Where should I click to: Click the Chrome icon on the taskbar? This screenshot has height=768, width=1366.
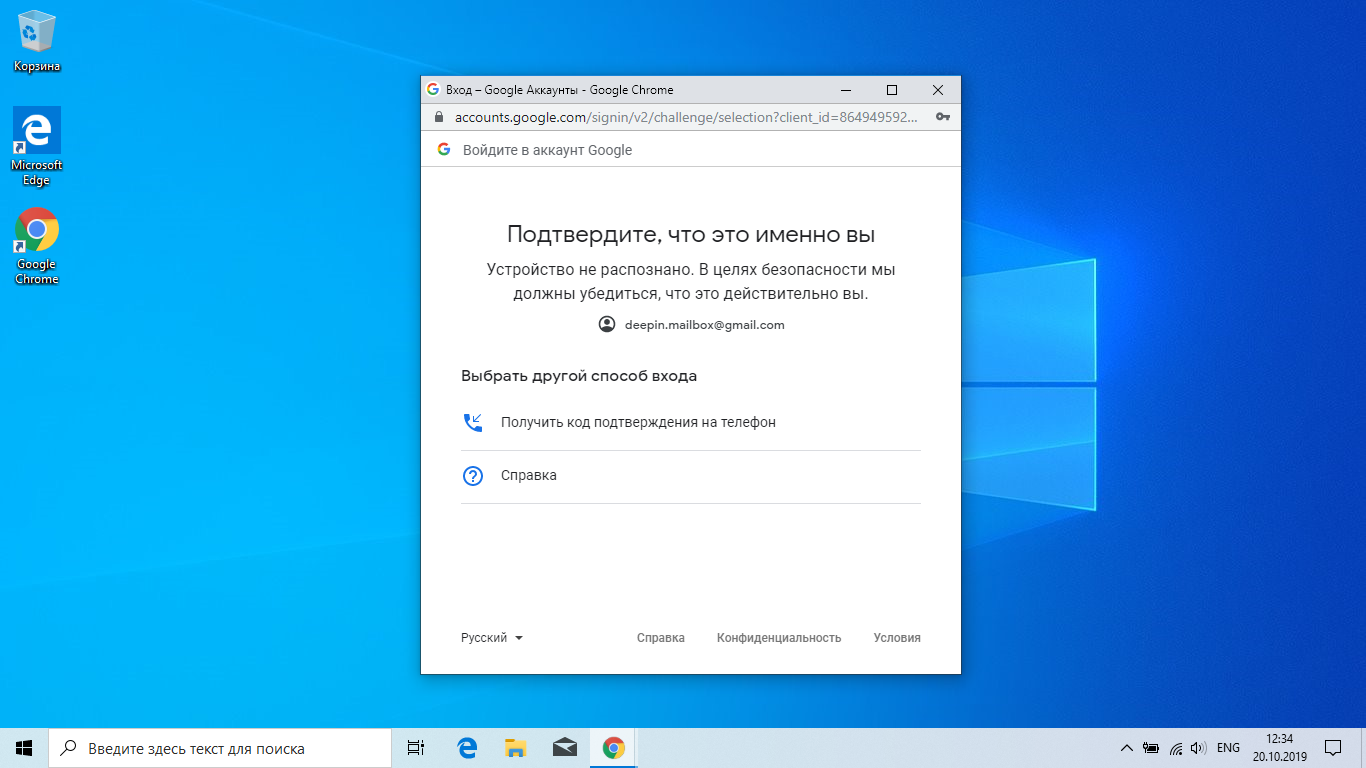[613, 748]
